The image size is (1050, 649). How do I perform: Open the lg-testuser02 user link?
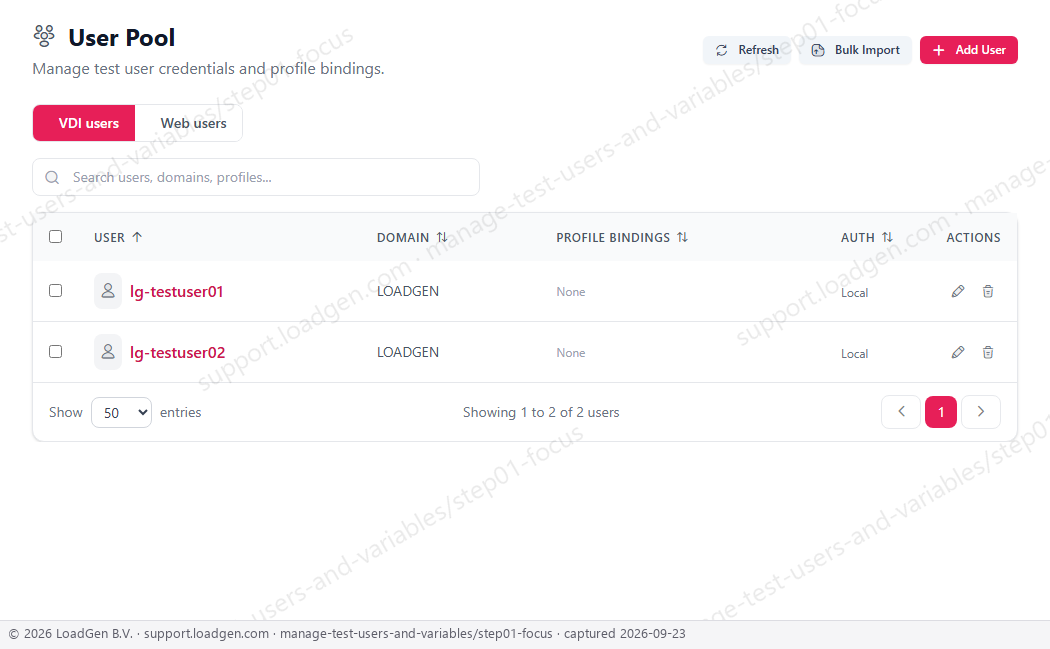tap(177, 352)
